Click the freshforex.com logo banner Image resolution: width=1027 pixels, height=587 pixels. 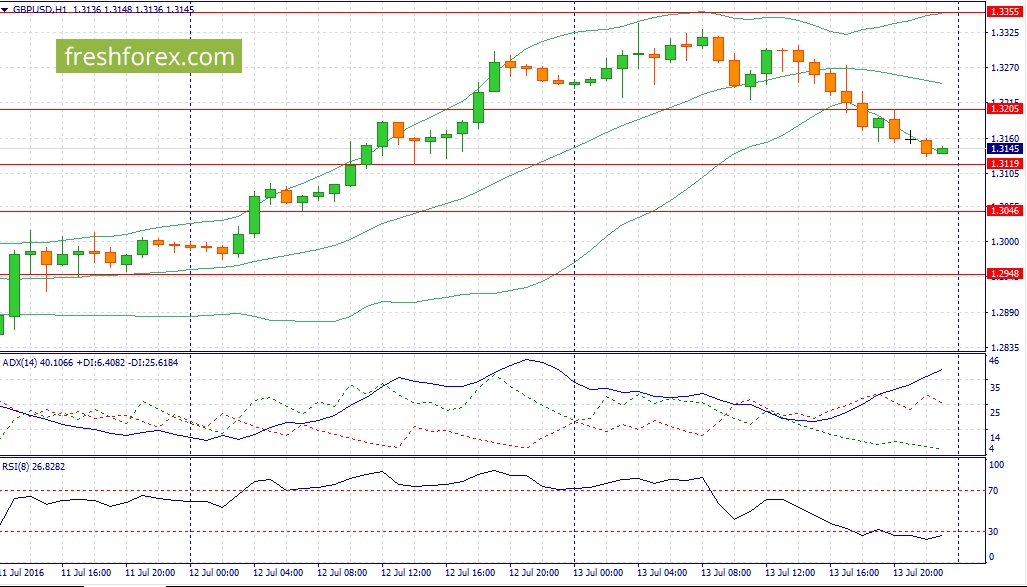coord(149,56)
